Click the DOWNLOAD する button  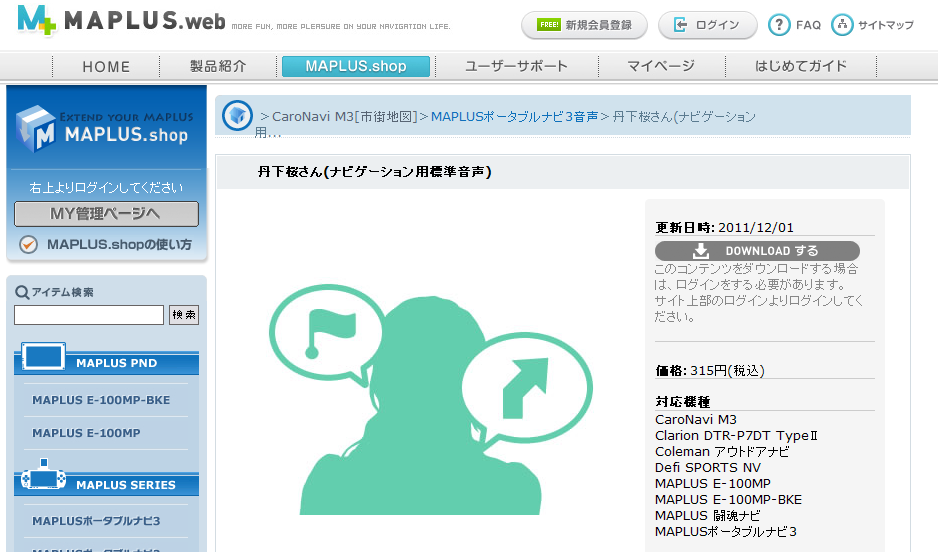pos(757,251)
